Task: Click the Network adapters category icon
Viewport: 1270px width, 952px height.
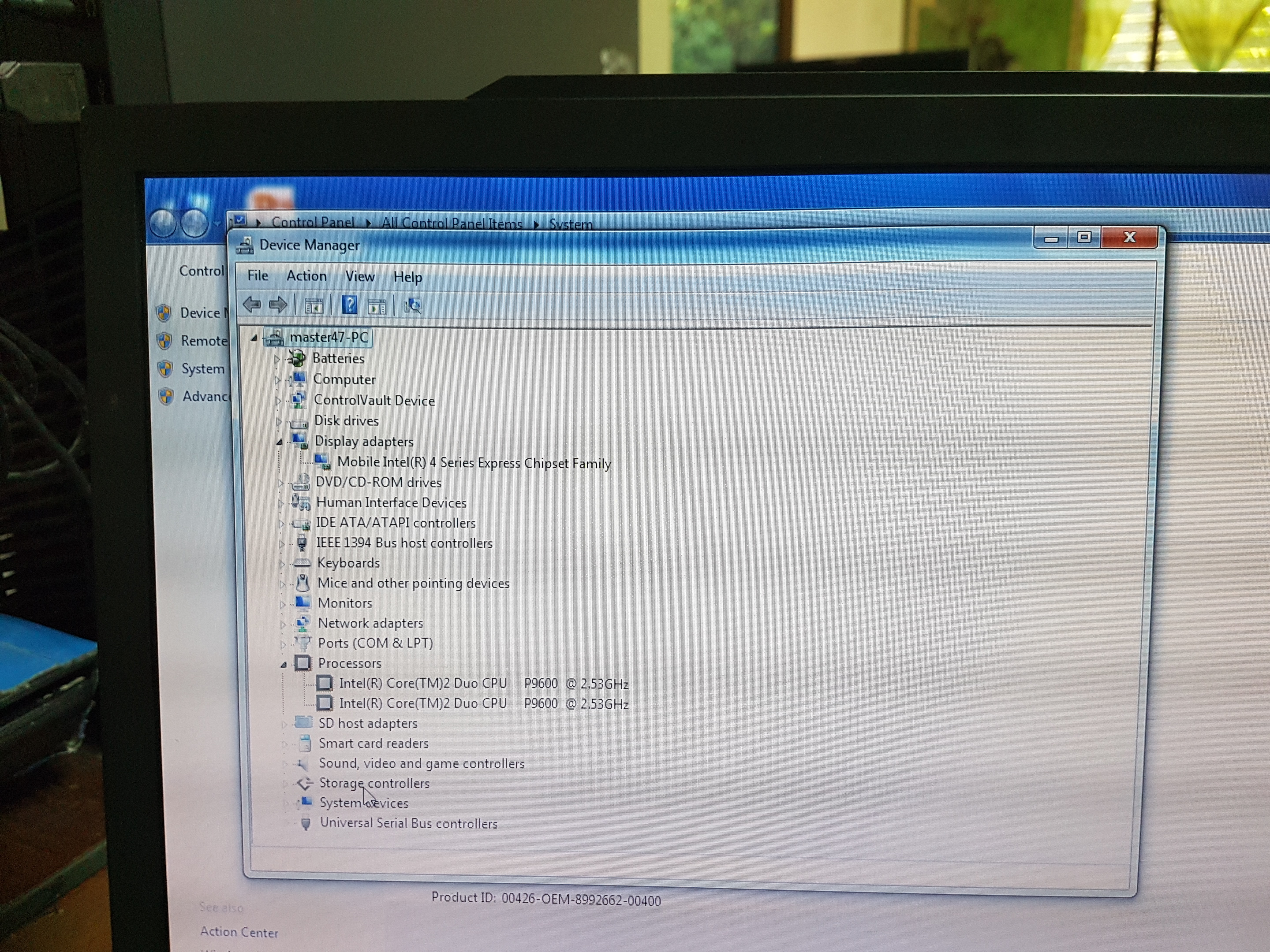Action: (303, 623)
